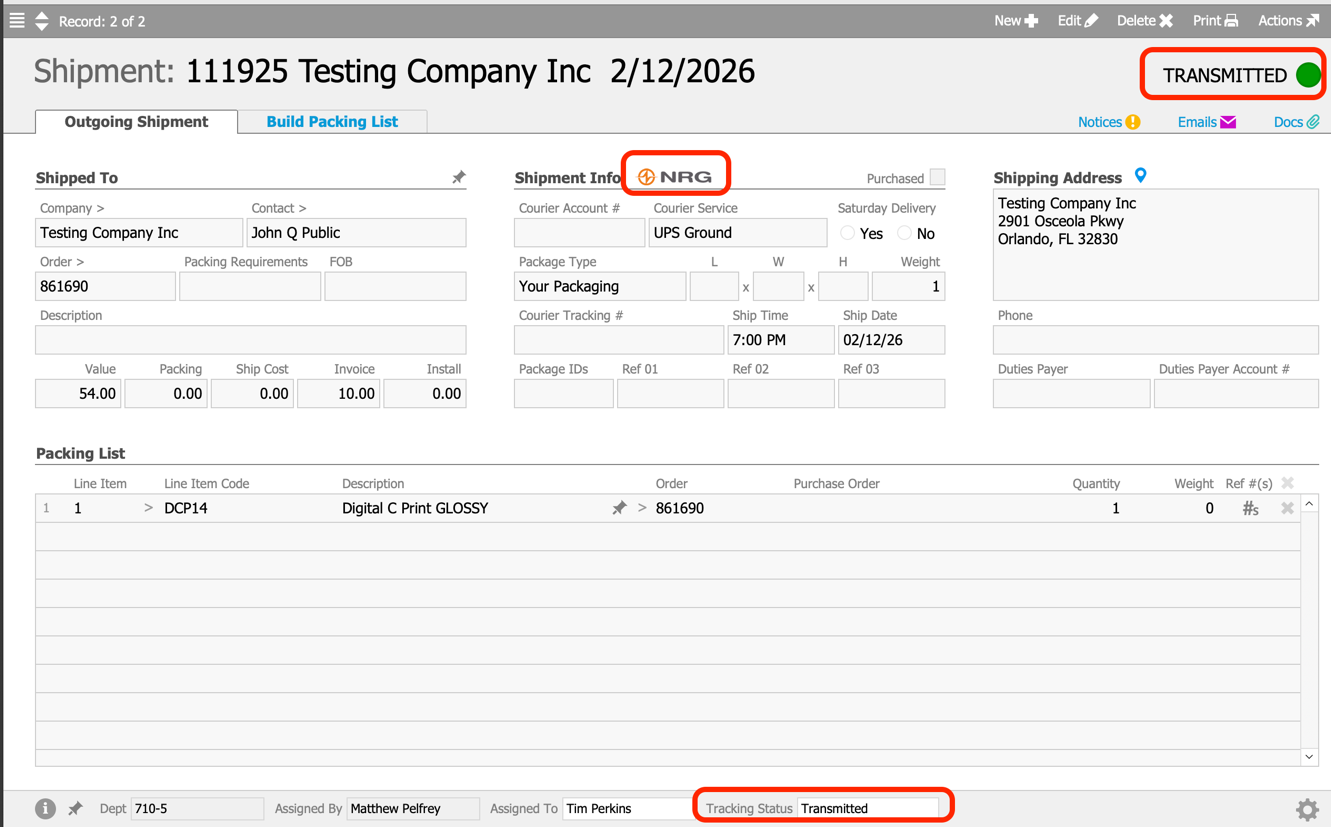Select the Outgoing Shipment tab
The width and height of the screenshot is (1331, 827).
[x=134, y=121]
